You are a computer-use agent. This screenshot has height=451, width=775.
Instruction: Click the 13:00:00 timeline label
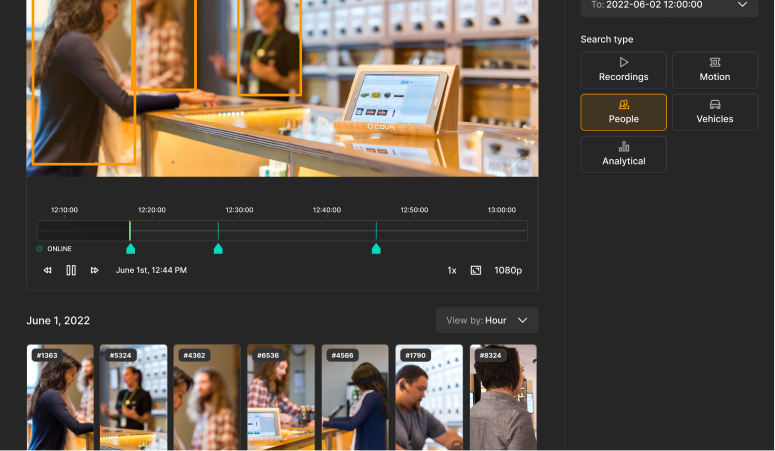(502, 210)
